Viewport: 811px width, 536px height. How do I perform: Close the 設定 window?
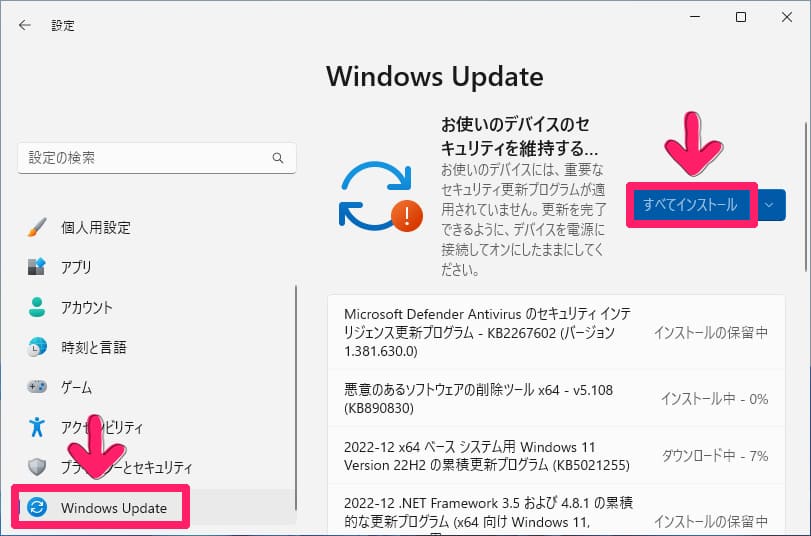tap(787, 17)
